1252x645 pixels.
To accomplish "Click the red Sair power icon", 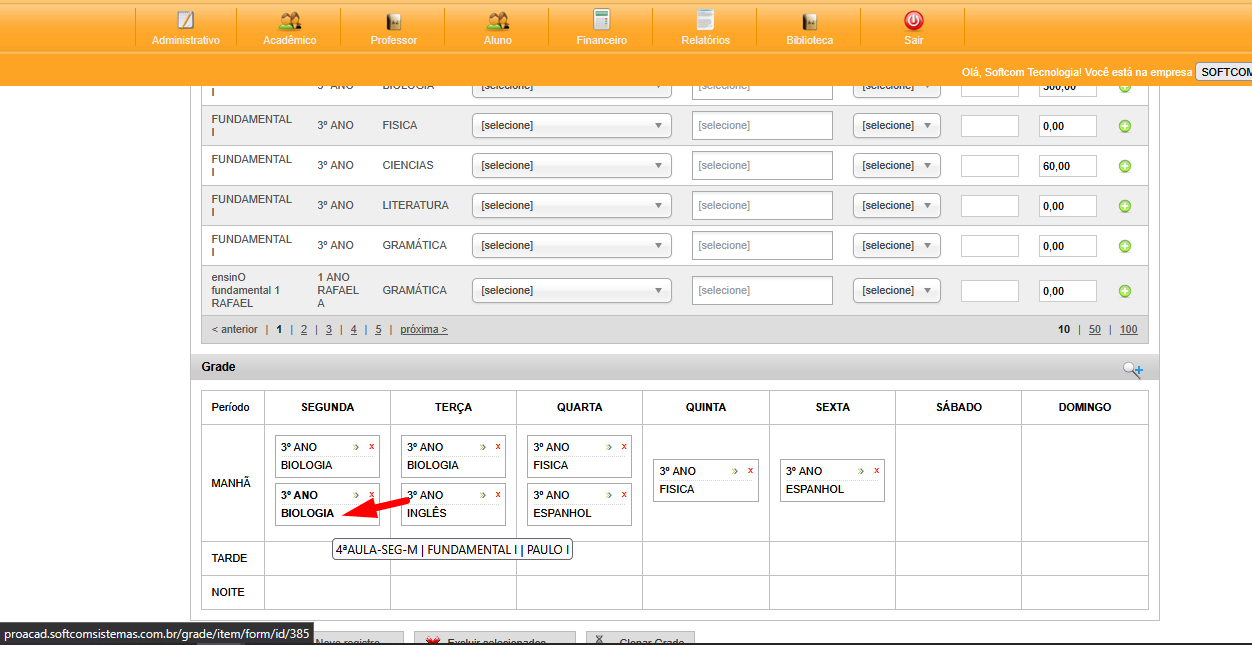I will coord(913,21).
